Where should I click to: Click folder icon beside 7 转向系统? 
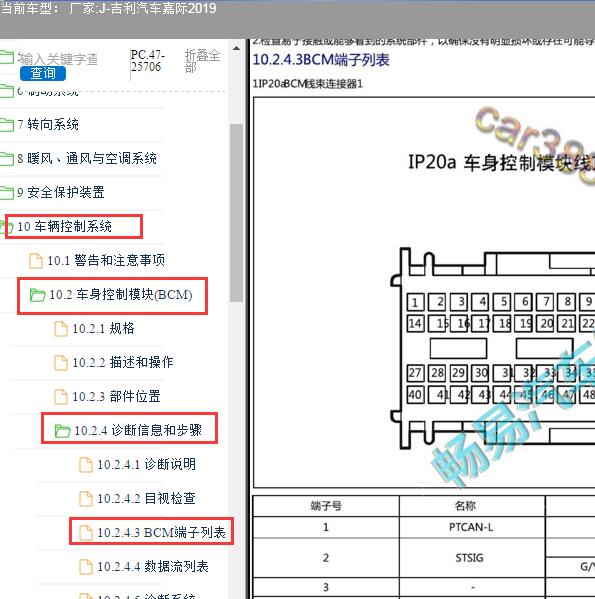pos(6,125)
